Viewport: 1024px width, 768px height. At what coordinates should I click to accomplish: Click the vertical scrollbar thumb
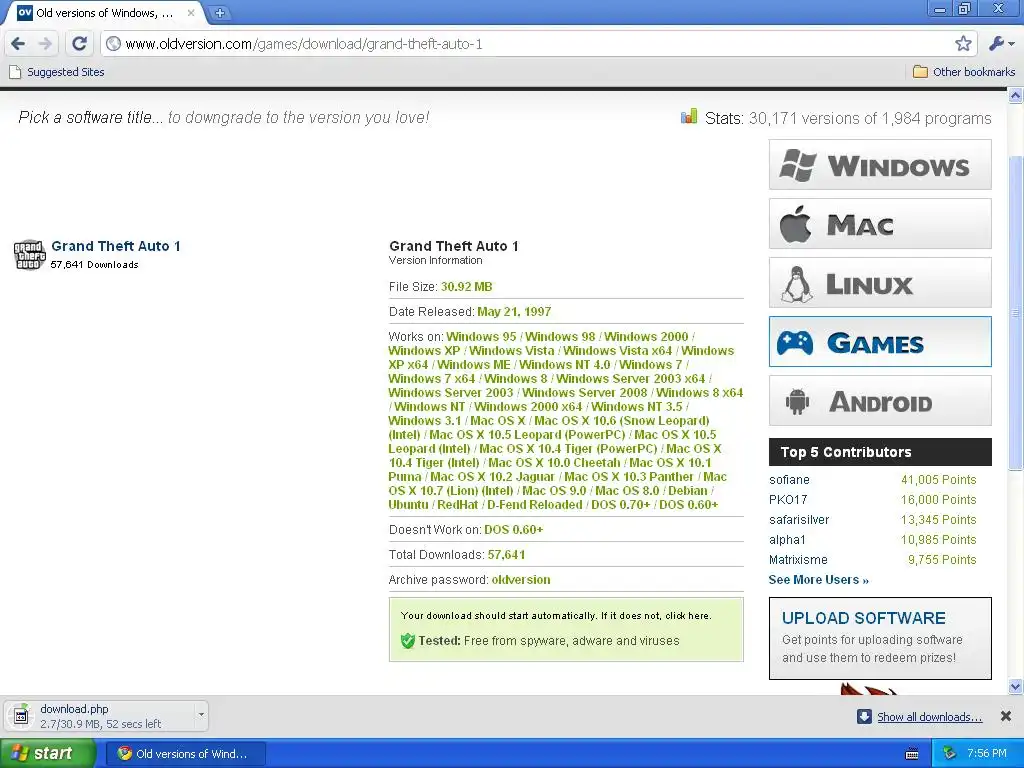[x=1016, y=313]
